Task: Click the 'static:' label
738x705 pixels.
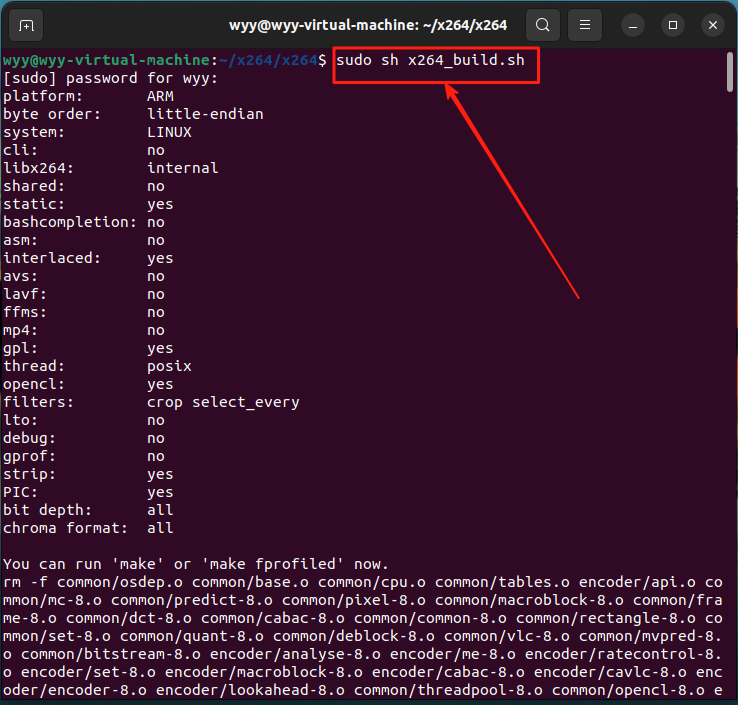Action: [x=34, y=204]
